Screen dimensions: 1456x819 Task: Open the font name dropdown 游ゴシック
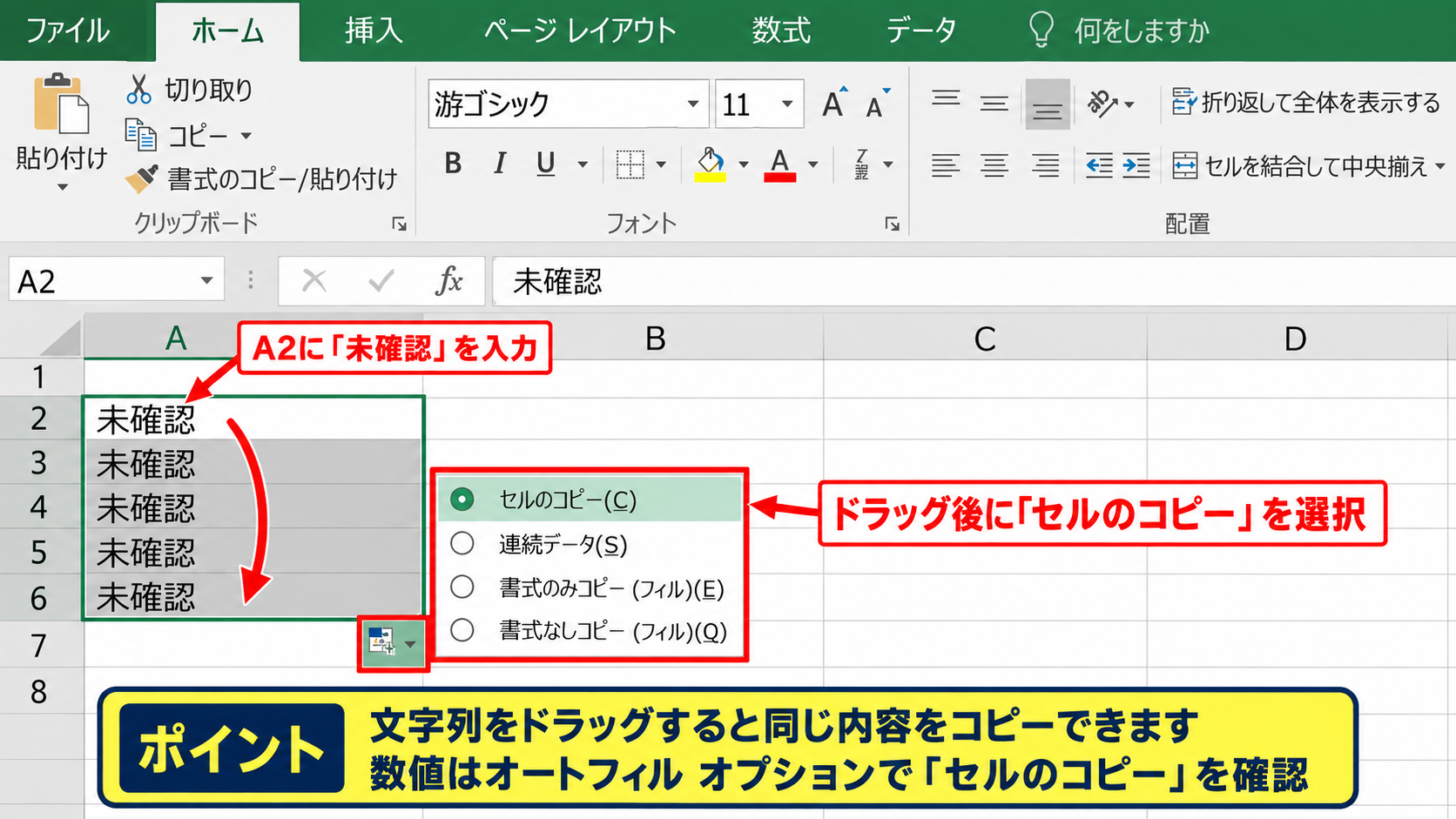point(693,104)
